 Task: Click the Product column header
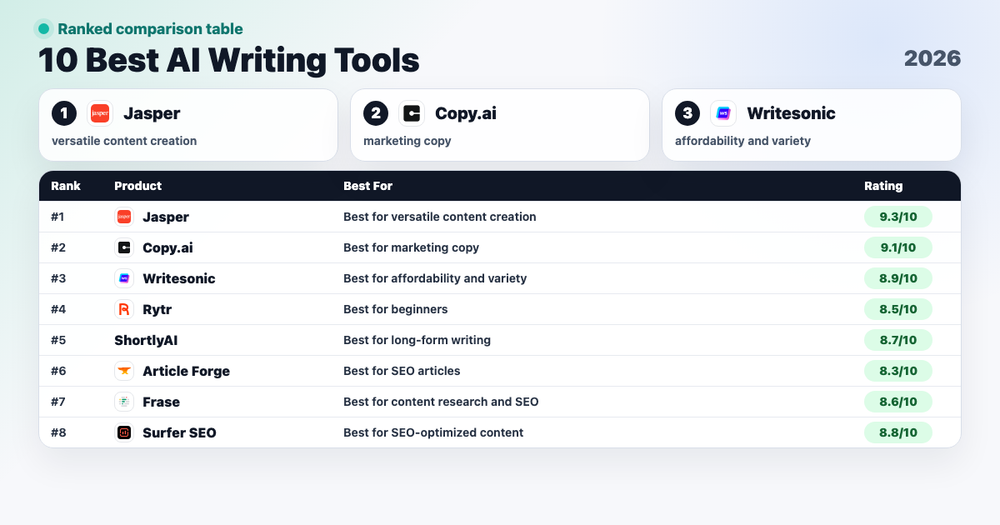pyautogui.click(x=138, y=186)
